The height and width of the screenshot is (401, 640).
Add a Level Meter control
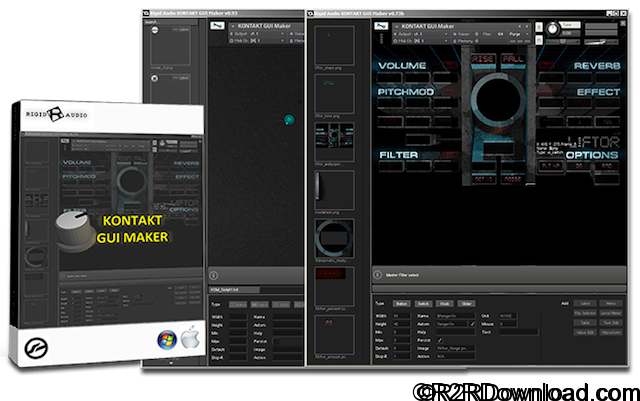coord(611,313)
